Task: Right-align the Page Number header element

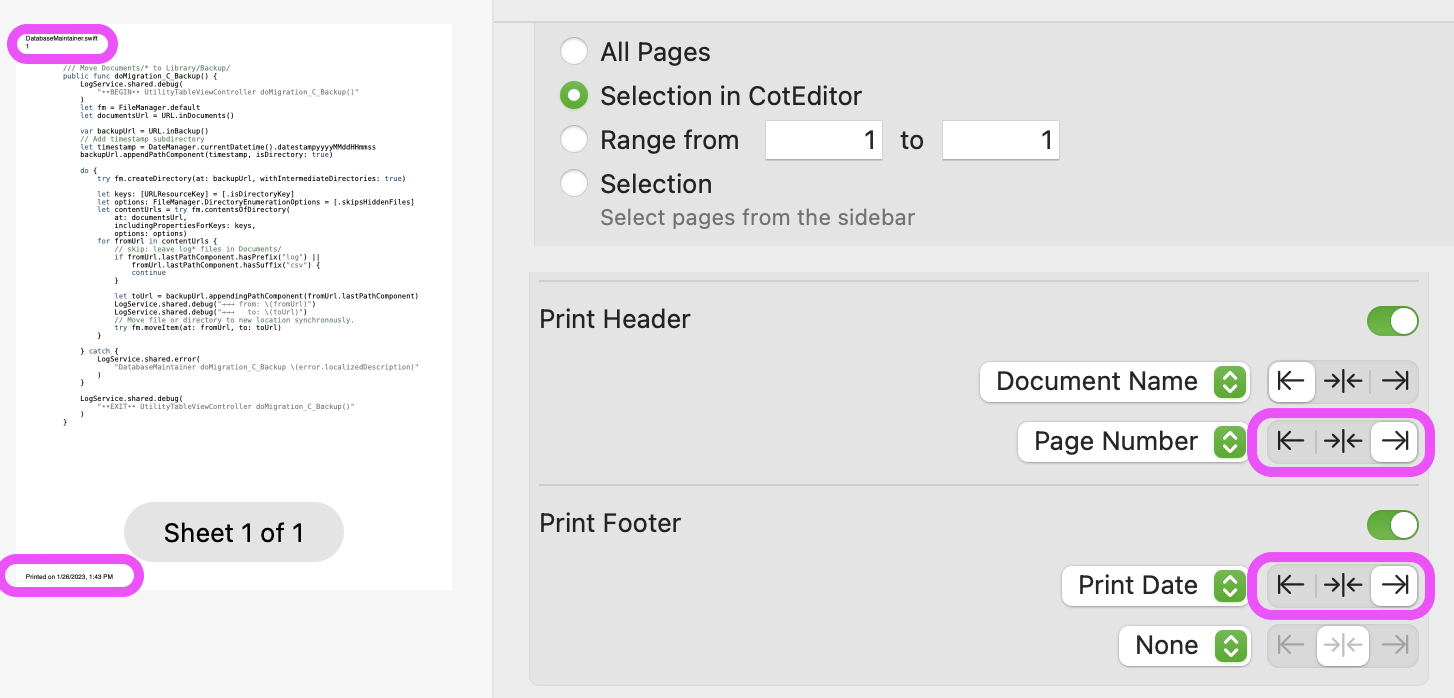Action: 1395,441
